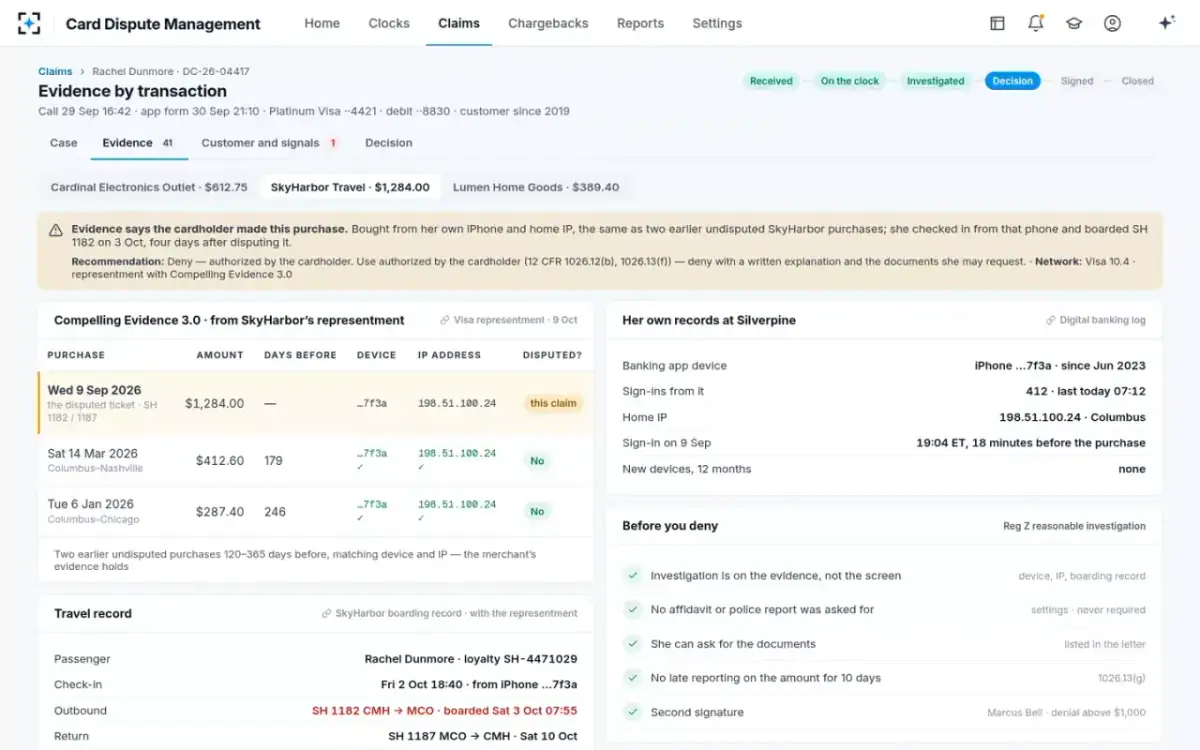
Task: Open notifications bell
Action: 1036,23
